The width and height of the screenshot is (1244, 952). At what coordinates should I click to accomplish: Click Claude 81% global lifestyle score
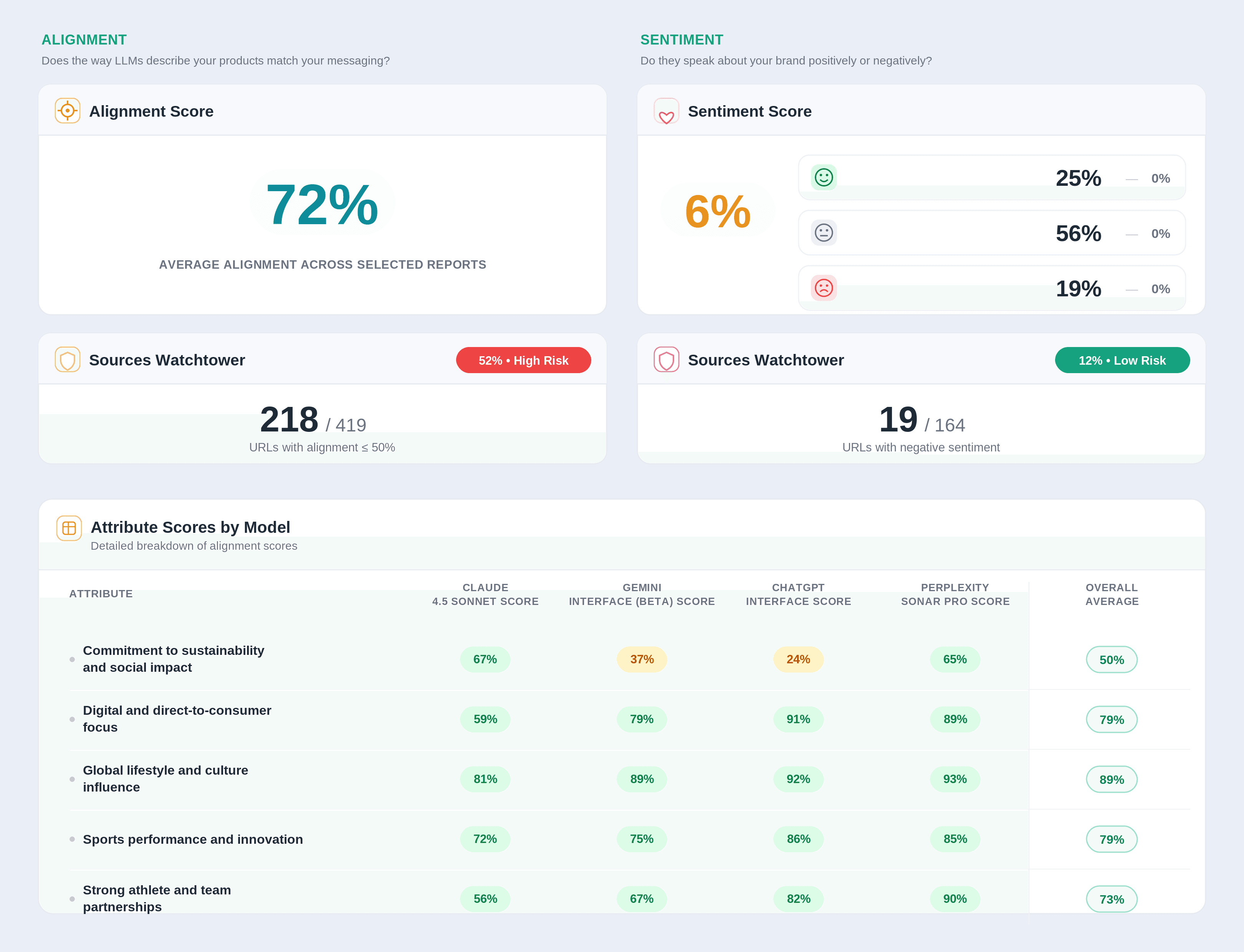click(x=485, y=779)
